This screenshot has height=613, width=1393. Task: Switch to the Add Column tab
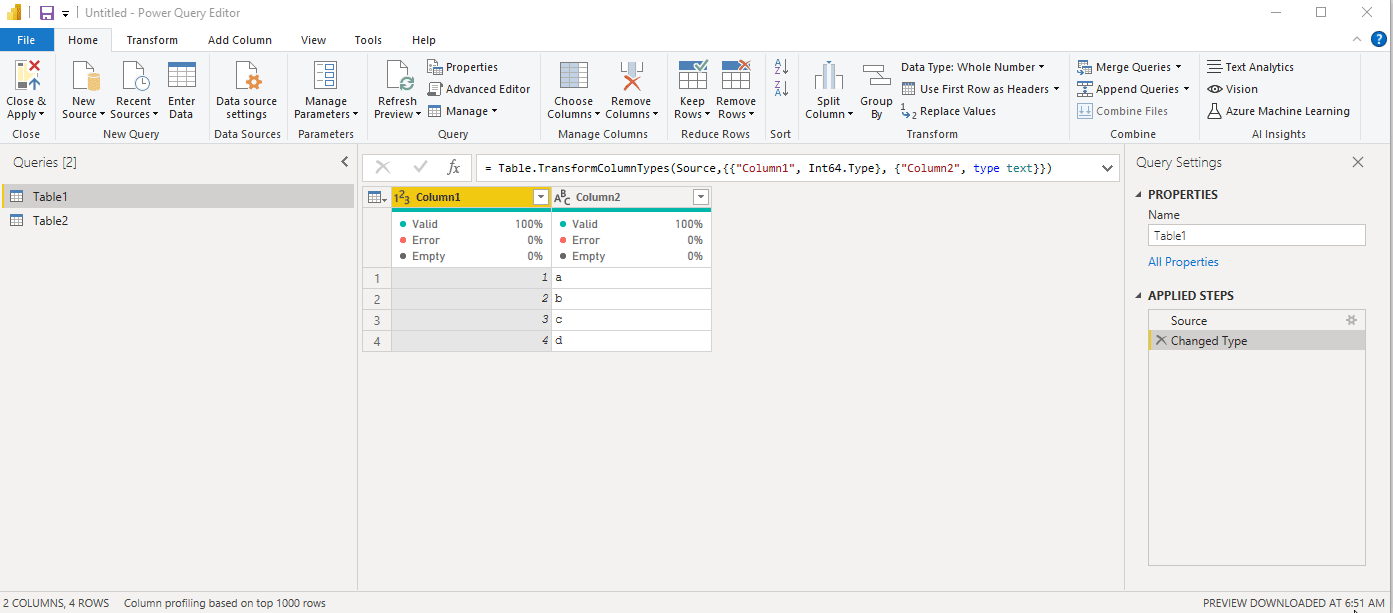(x=240, y=40)
